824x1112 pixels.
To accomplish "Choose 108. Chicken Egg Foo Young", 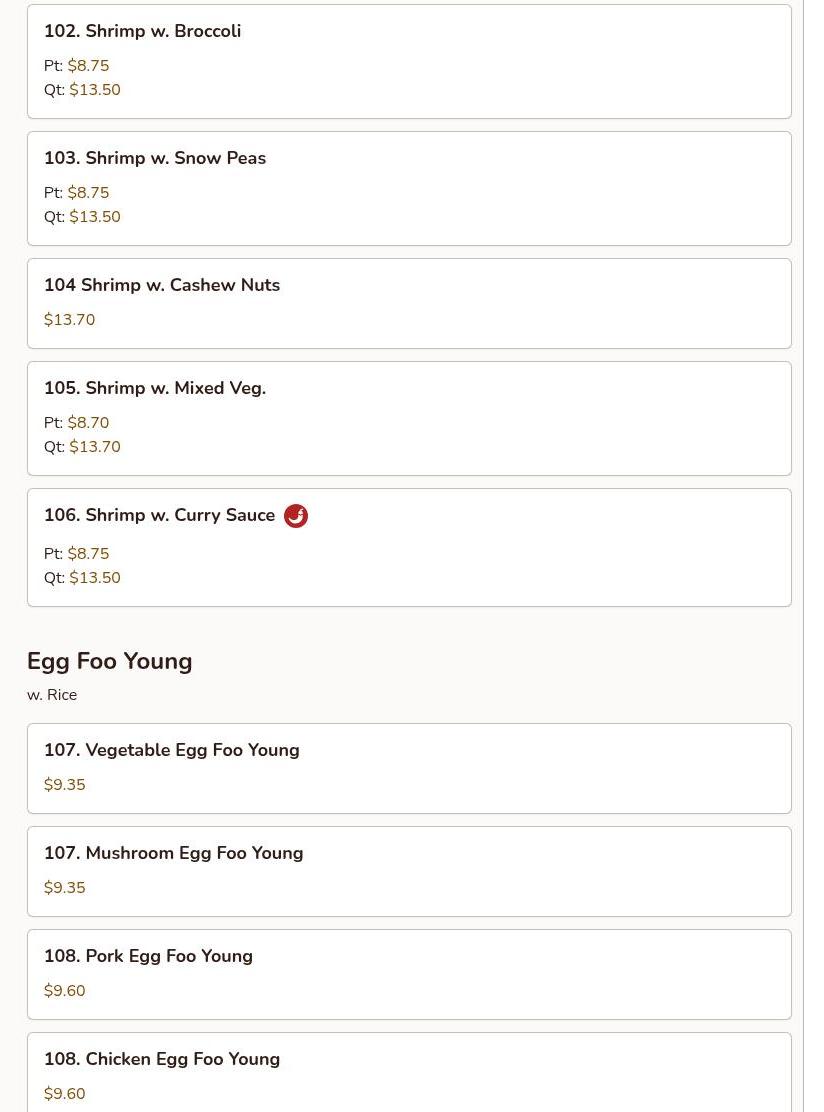I will (409, 1072).
